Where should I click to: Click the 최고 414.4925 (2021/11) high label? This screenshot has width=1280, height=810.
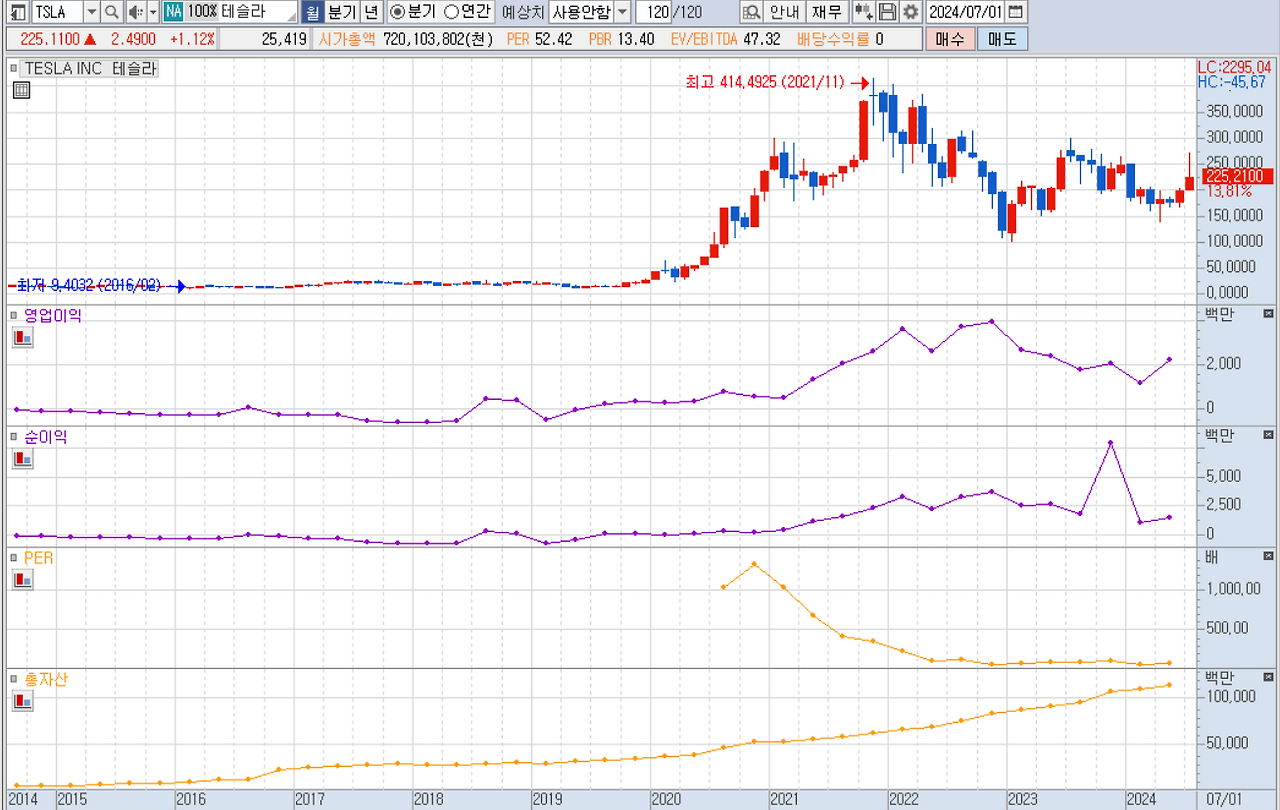765,82
